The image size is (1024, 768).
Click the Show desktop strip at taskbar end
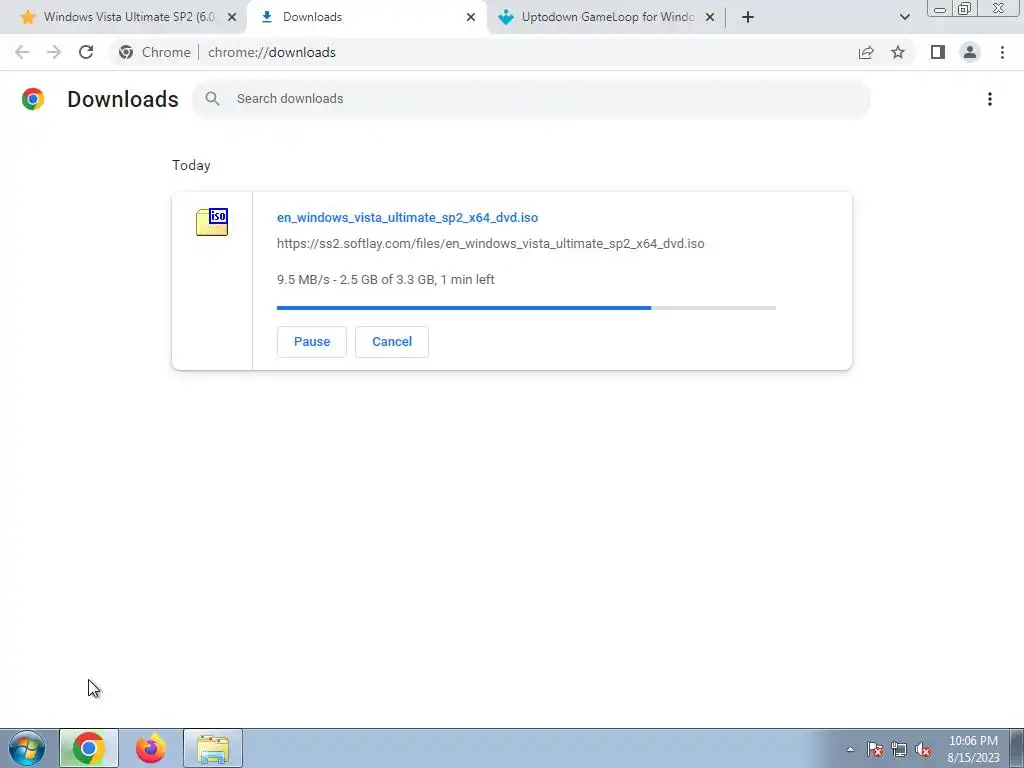click(1016, 748)
